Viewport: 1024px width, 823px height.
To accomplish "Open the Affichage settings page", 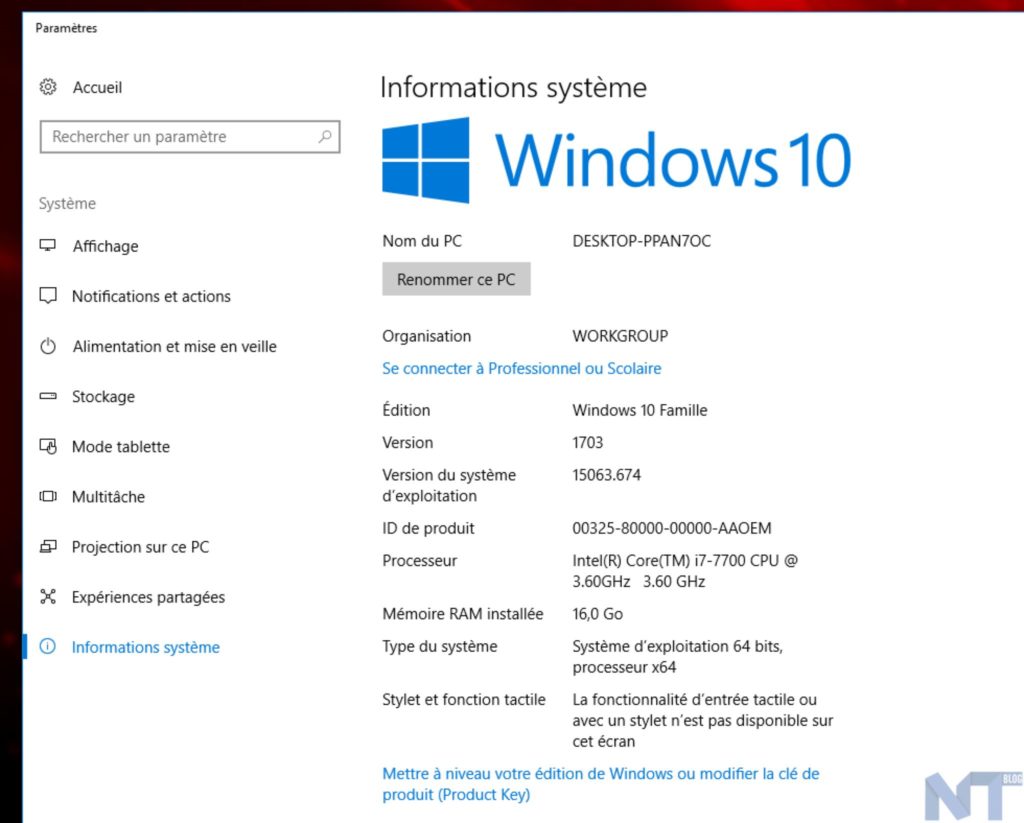I will (x=106, y=246).
